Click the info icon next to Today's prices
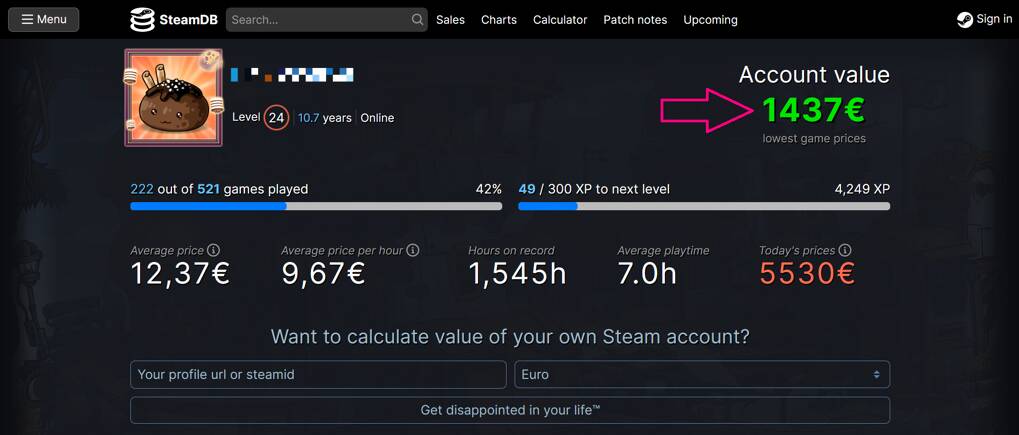The image size is (1019, 435). coord(845,250)
